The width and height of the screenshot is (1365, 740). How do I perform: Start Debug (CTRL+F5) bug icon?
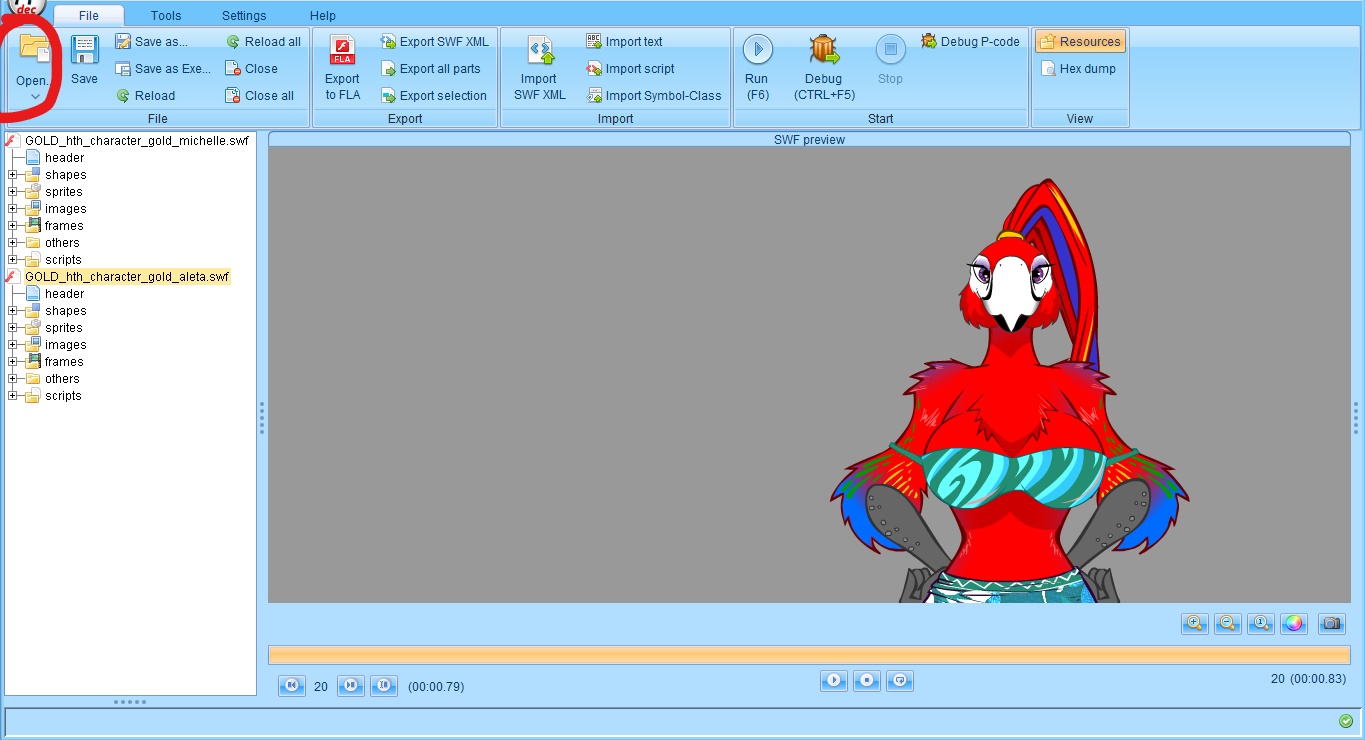824,68
